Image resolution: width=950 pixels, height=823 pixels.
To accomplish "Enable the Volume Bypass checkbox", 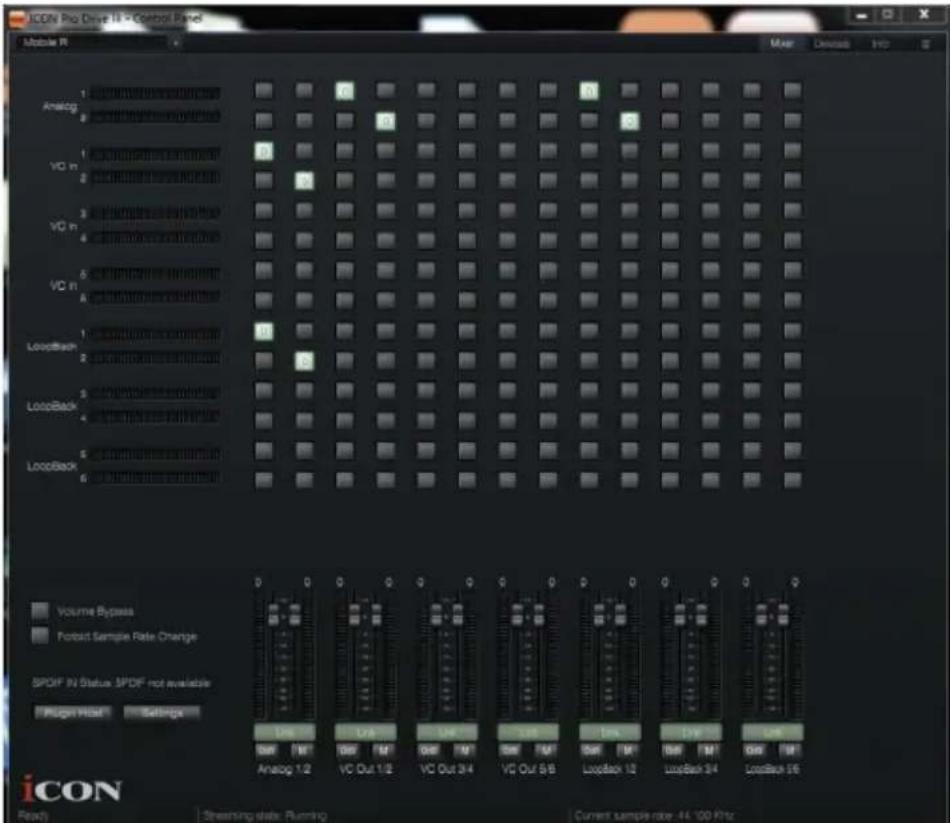I will 40,610.
